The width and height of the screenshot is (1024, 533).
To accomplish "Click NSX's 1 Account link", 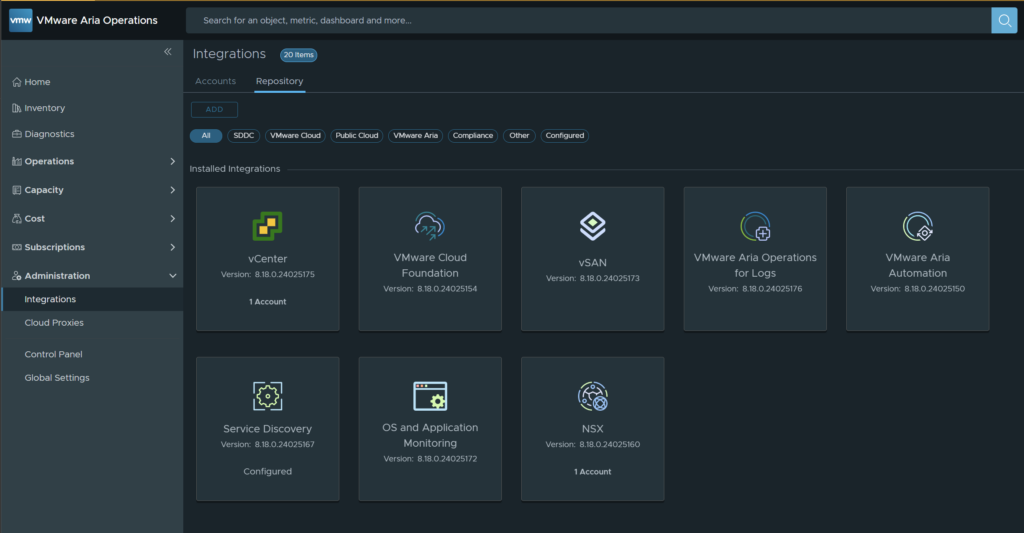I will 593,472.
